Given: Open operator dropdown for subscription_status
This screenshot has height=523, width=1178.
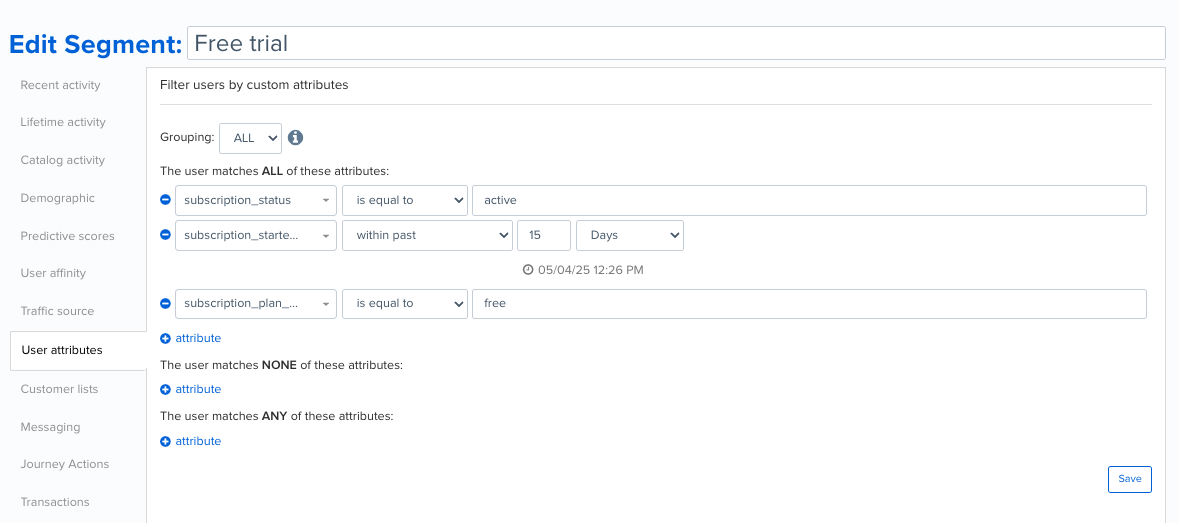Looking at the screenshot, I should pyautogui.click(x=405, y=201).
